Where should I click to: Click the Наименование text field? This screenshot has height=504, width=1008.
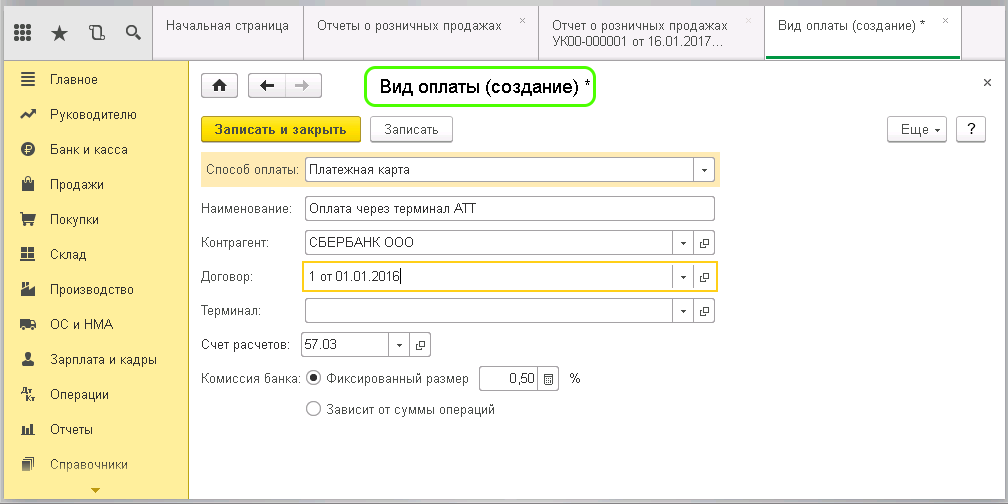(x=508, y=208)
